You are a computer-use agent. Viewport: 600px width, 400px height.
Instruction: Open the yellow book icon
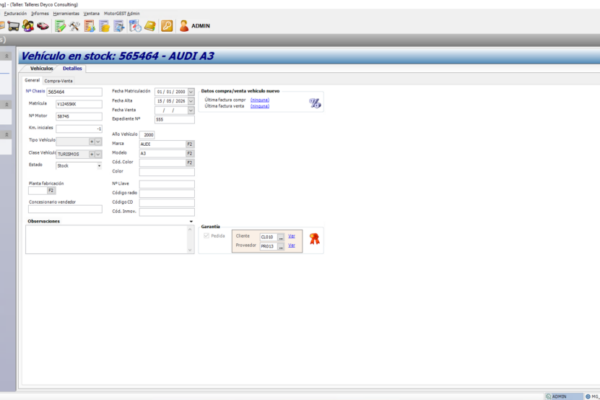coord(150,26)
